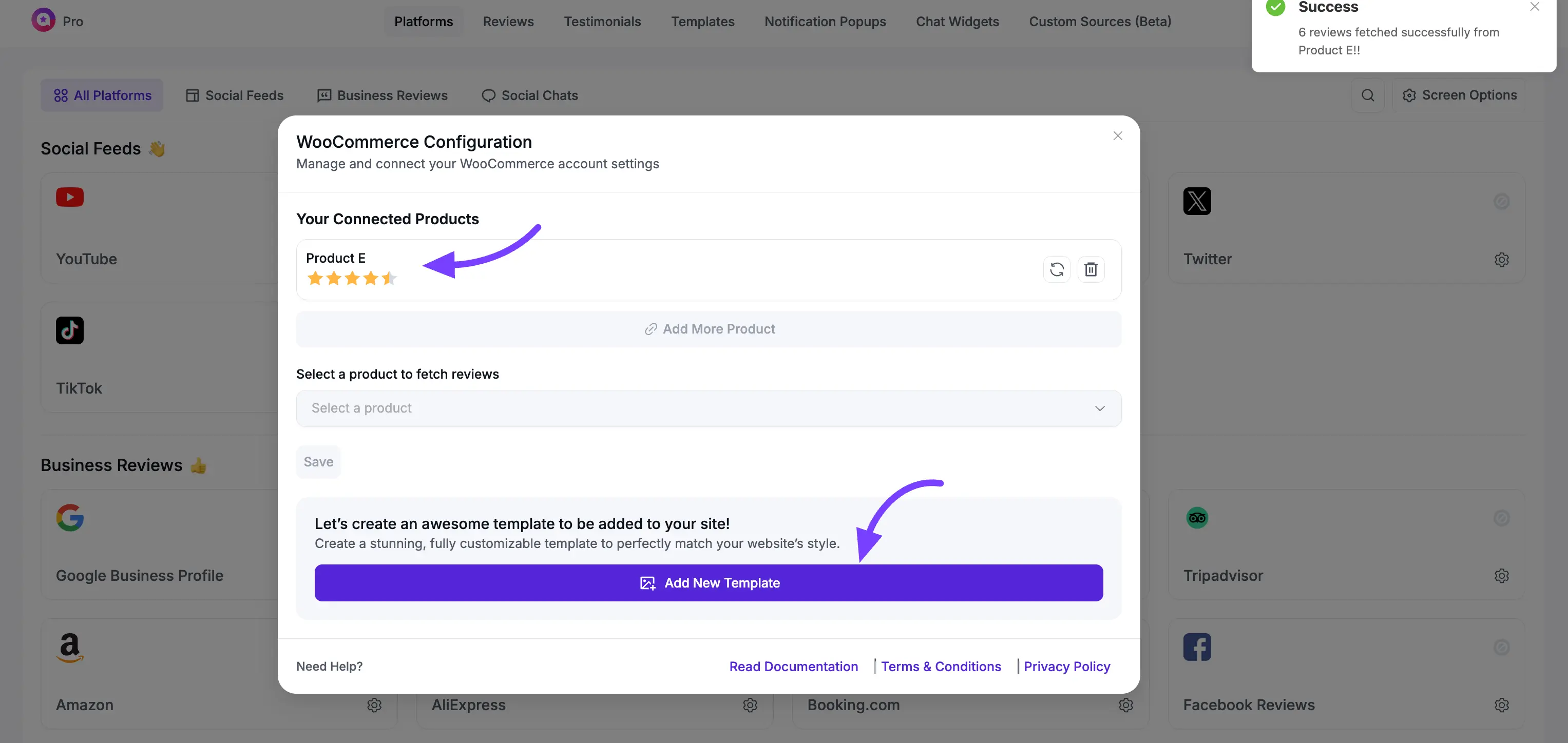Open the Read Documentation link

tap(793, 667)
